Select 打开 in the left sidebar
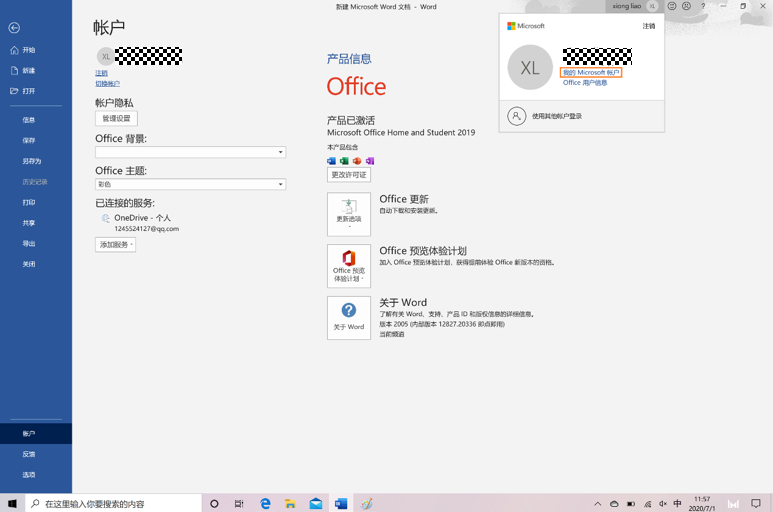The image size is (773, 512). pyautogui.click(x=29, y=91)
